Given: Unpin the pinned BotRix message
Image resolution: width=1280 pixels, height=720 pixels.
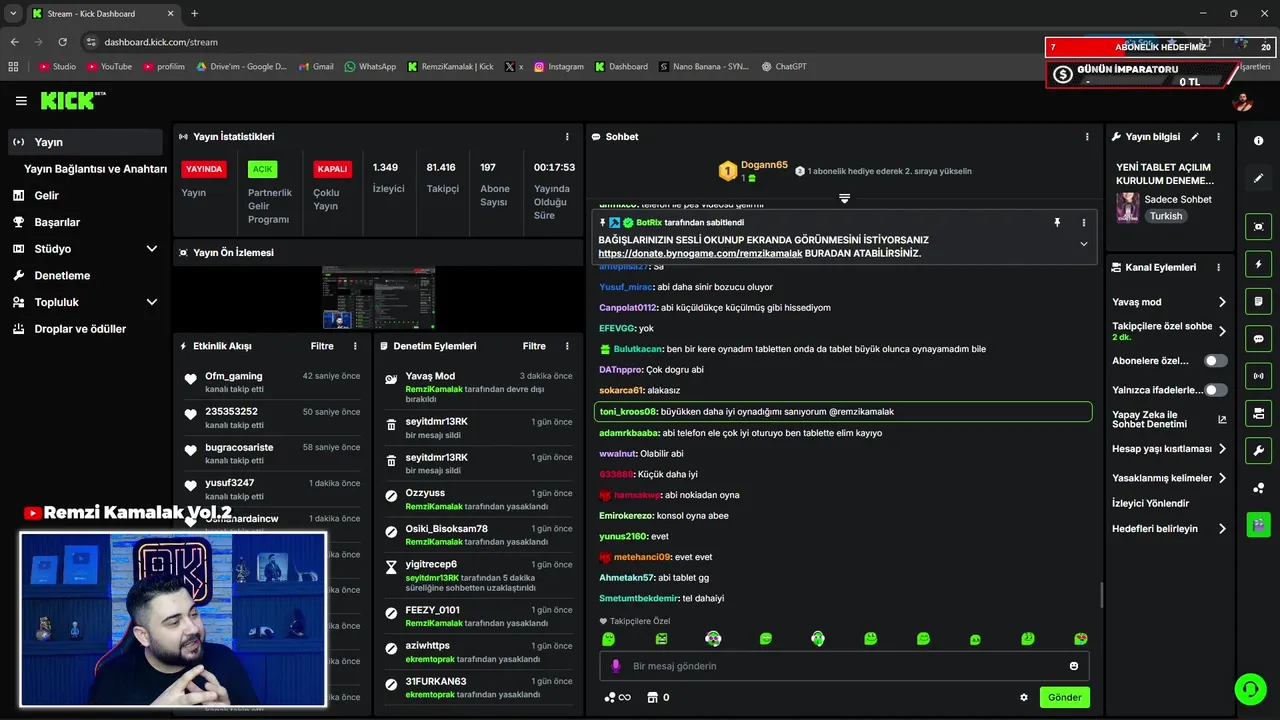Looking at the screenshot, I should tap(1057, 222).
